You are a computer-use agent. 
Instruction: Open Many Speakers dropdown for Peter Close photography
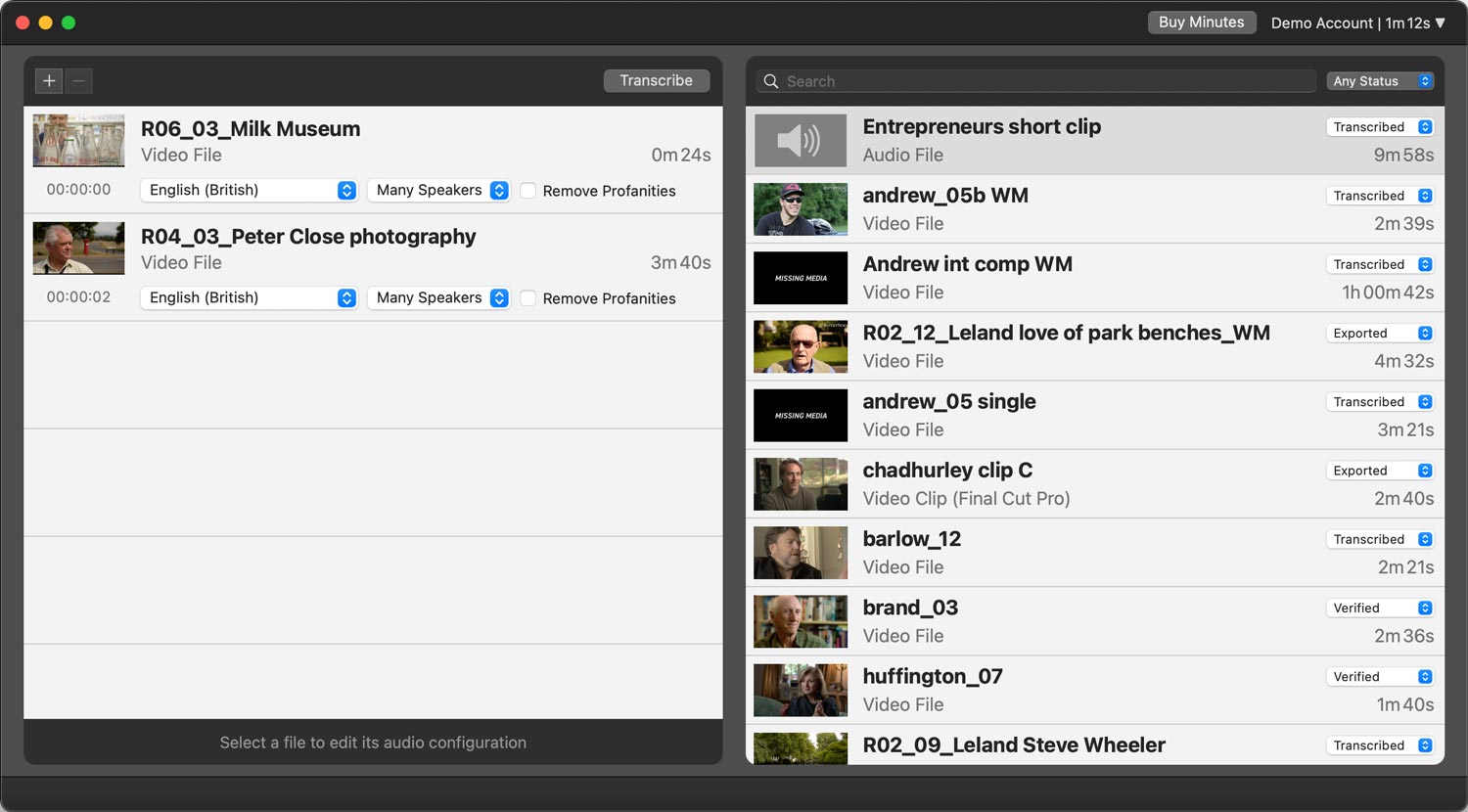point(439,297)
